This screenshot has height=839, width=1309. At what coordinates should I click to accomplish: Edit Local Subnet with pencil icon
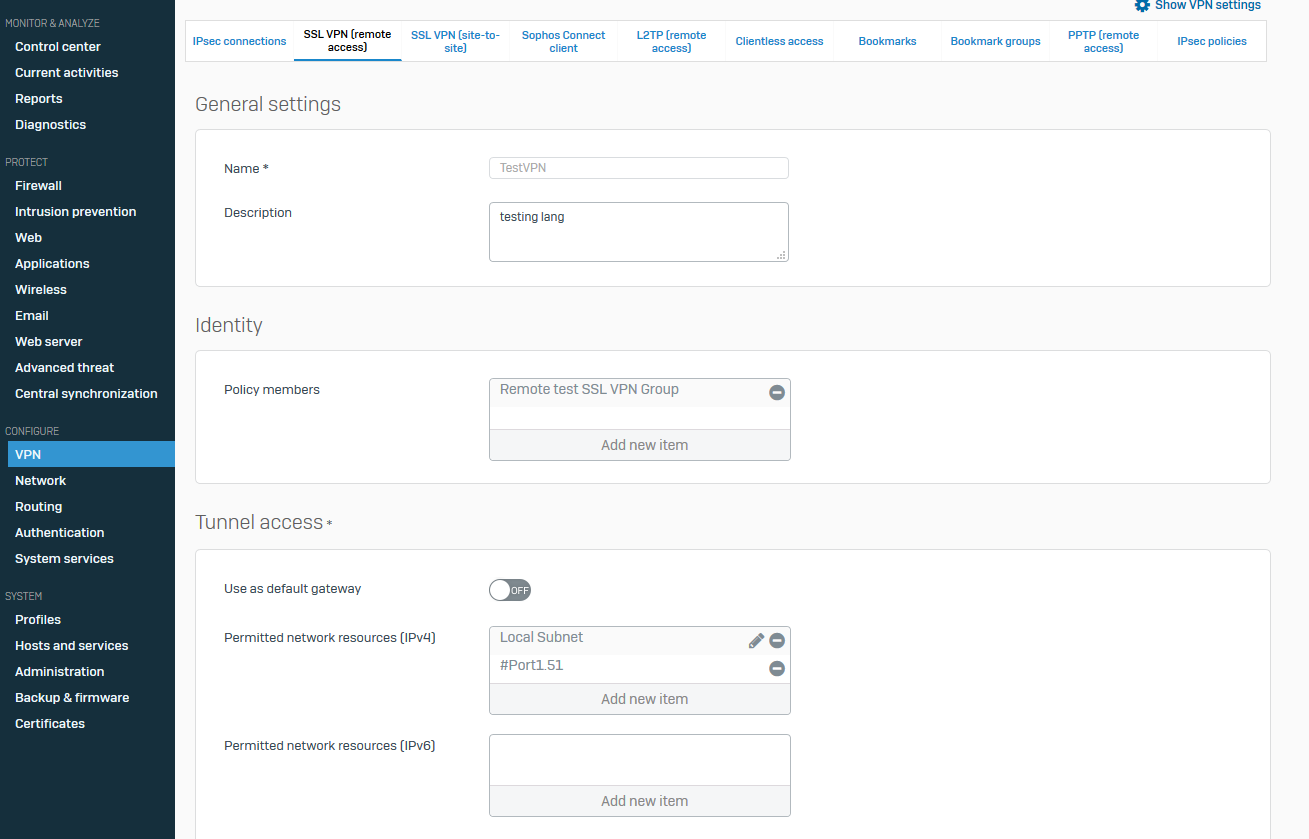point(756,641)
